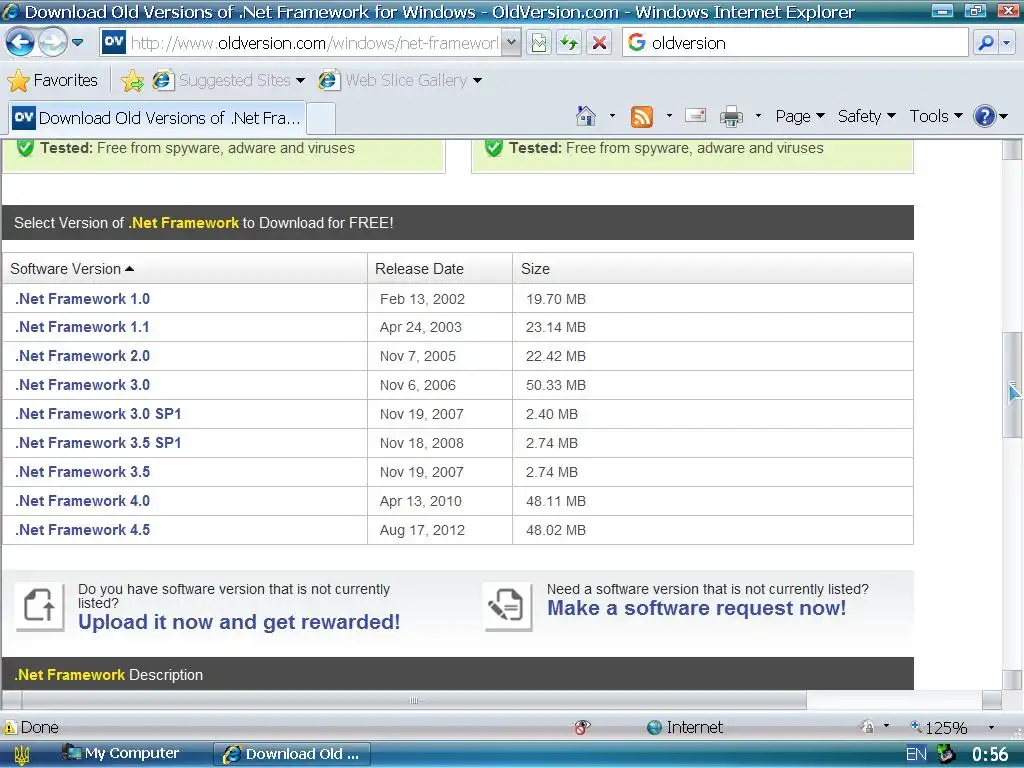This screenshot has height=768, width=1024.
Task: Expand the address bar URL history dropdown
Action: pos(511,43)
